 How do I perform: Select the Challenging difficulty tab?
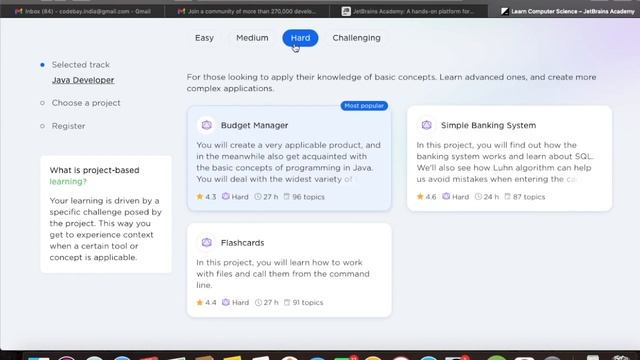click(356, 38)
